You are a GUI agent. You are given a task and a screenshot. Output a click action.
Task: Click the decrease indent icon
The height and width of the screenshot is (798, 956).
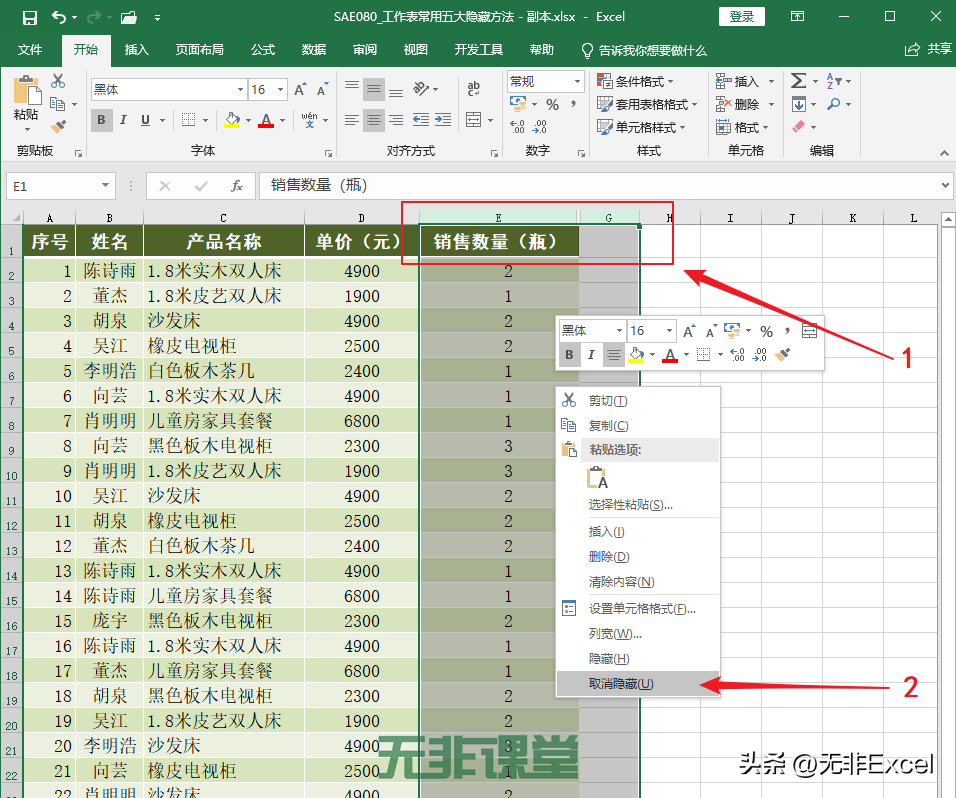(x=421, y=119)
